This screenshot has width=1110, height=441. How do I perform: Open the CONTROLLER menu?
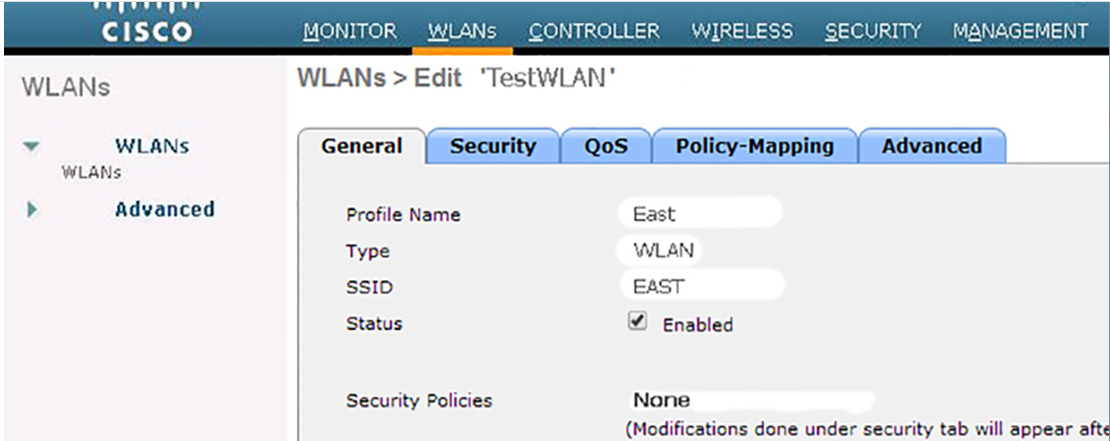click(x=595, y=31)
